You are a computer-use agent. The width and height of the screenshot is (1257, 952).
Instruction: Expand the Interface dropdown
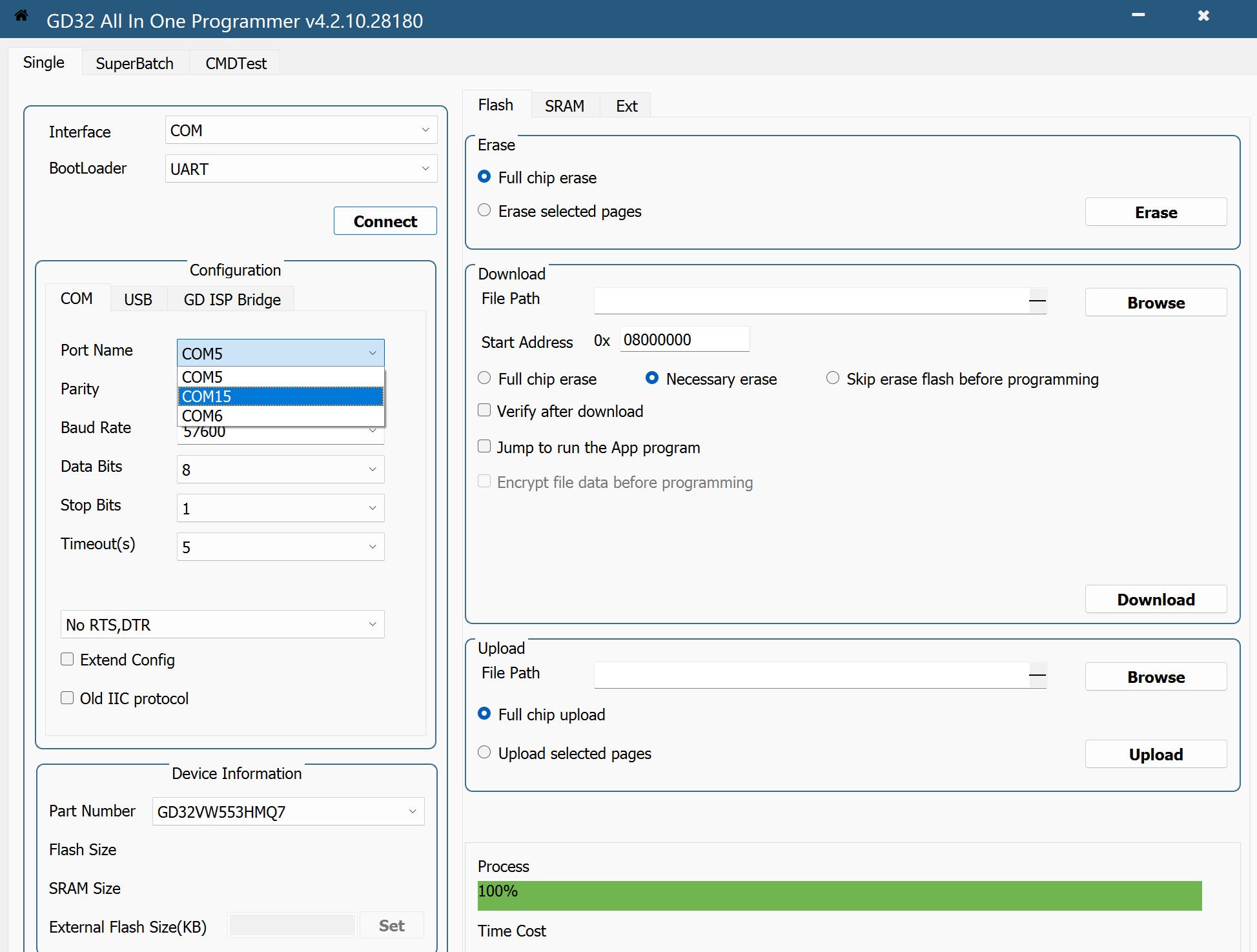point(301,130)
